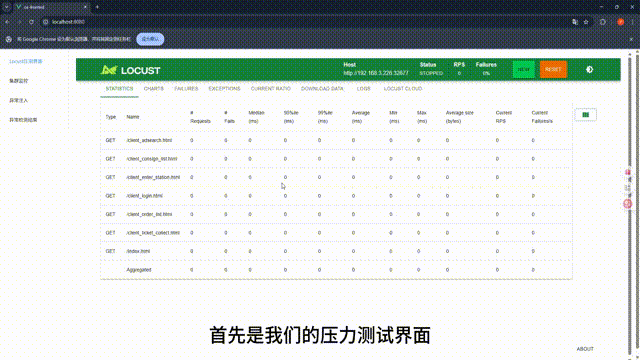Click the Host URL in Locust header
The height and width of the screenshot is (360, 640).
(376, 73)
